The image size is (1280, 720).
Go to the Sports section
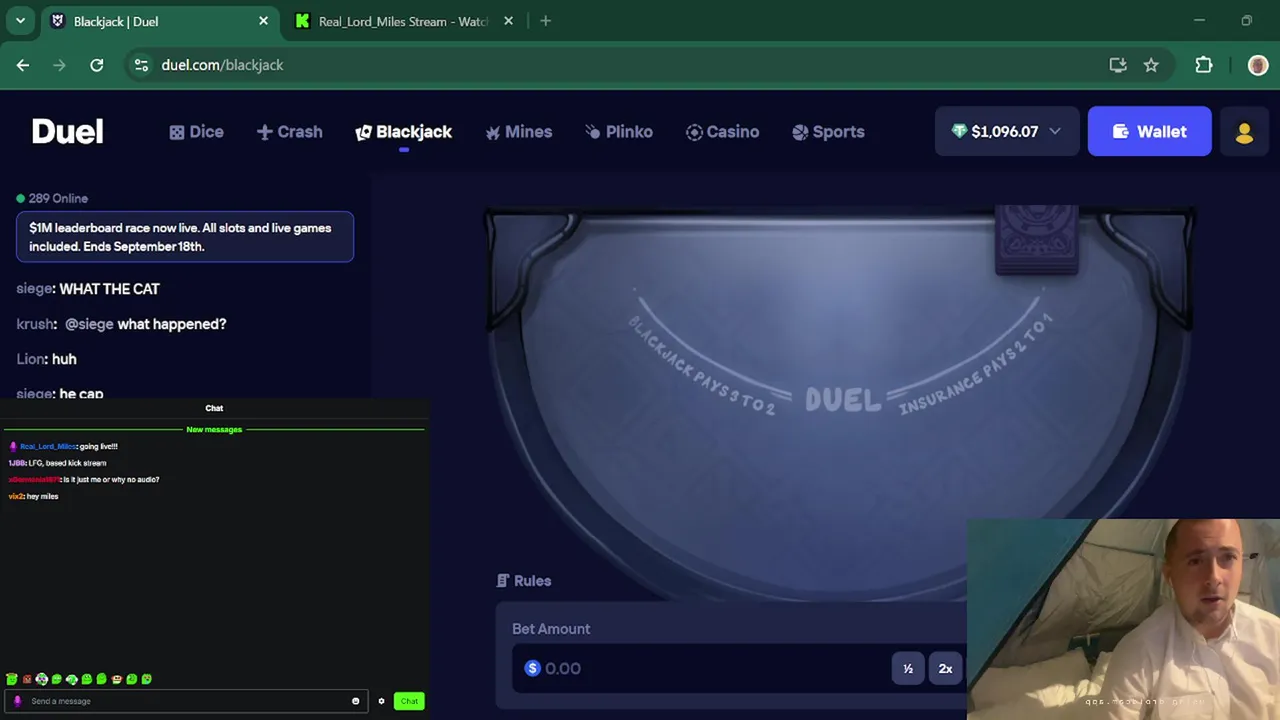(828, 132)
